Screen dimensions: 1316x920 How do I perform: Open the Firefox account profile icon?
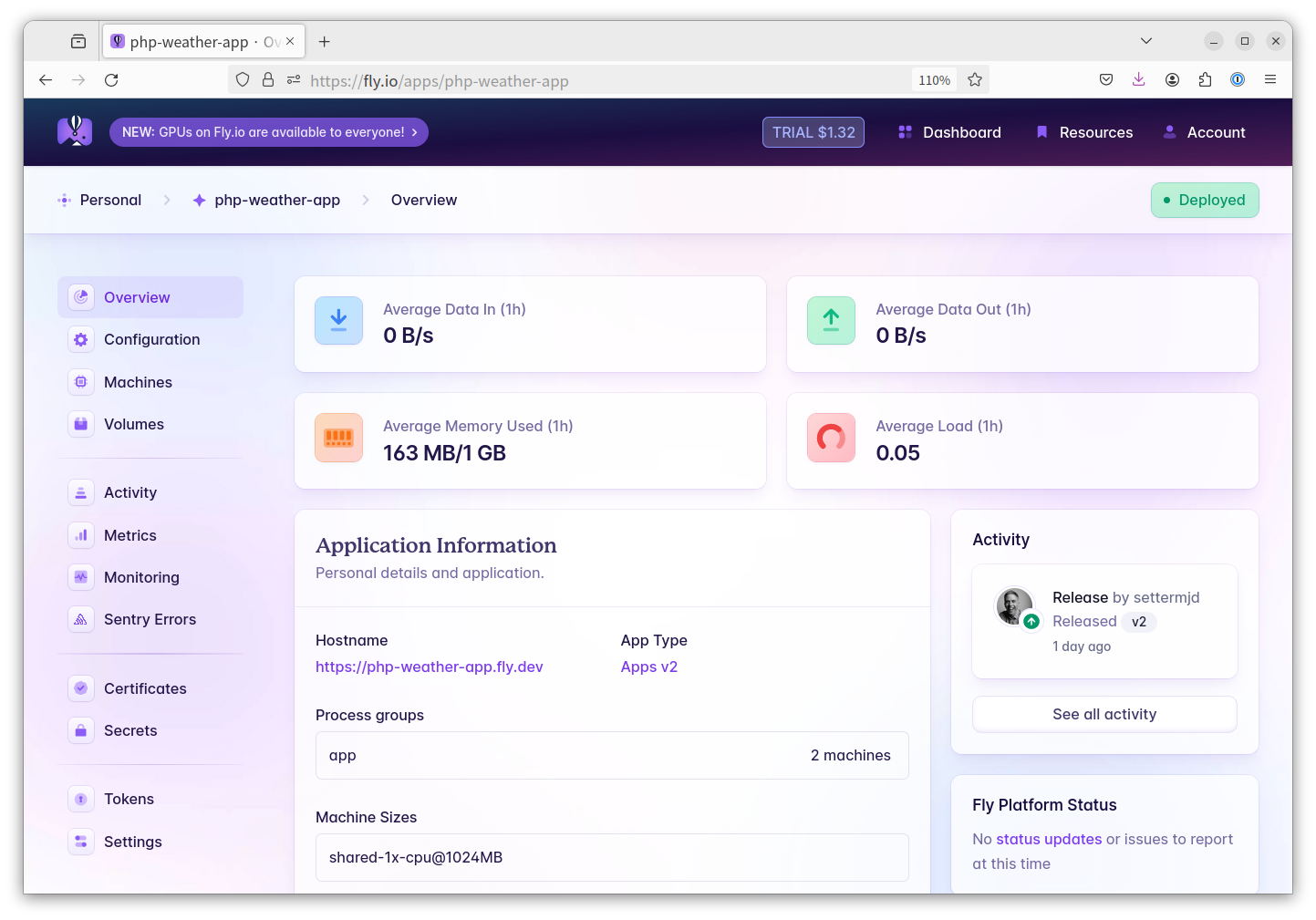pyautogui.click(x=1172, y=80)
